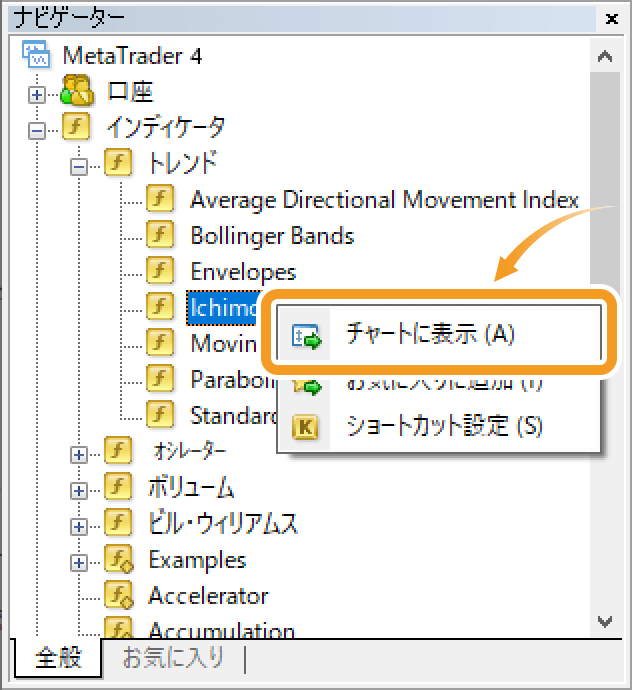Expand the オシレーター node

click(79, 455)
